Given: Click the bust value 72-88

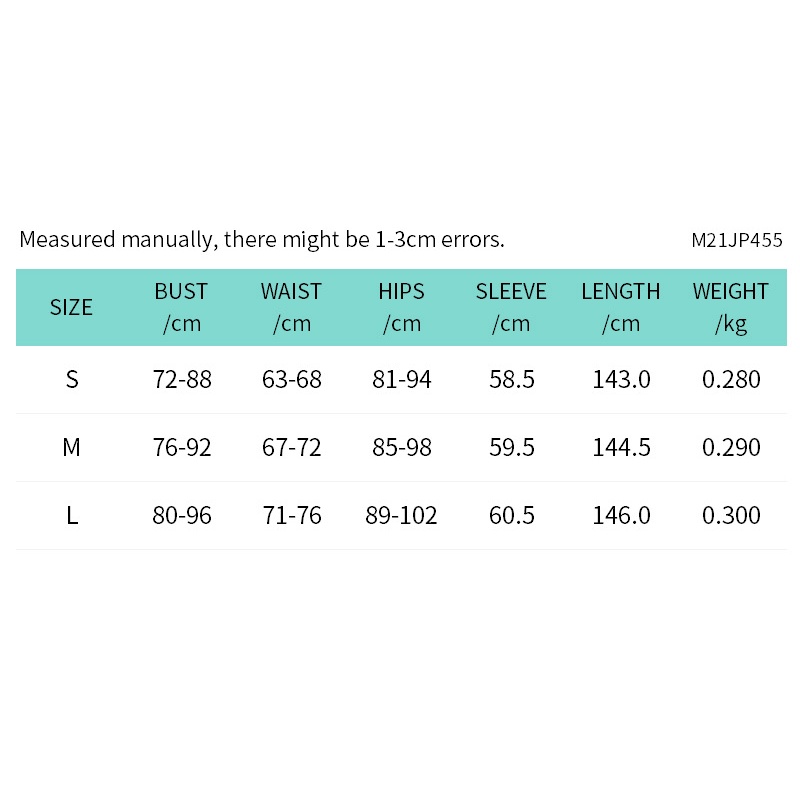Looking at the screenshot, I should (182, 380).
